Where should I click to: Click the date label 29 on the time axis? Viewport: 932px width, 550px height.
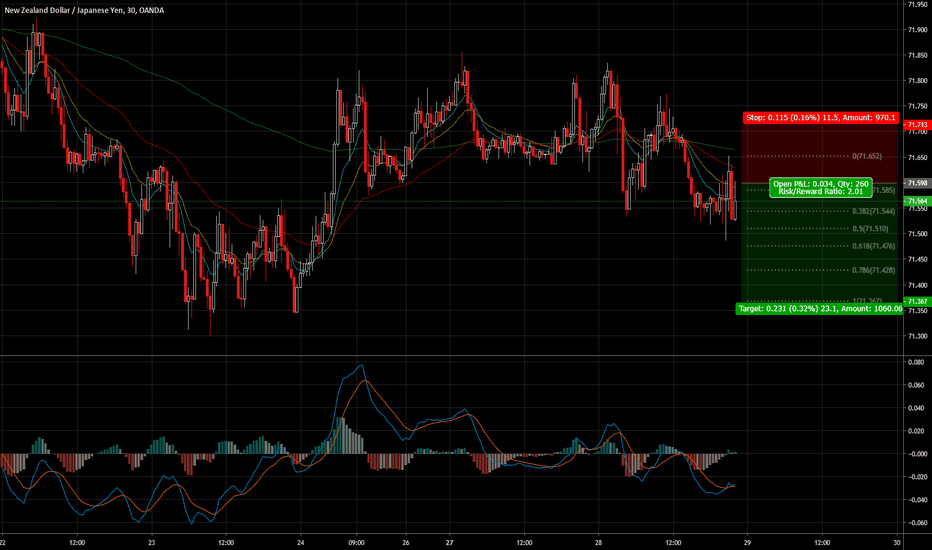click(x=748, y=542)
